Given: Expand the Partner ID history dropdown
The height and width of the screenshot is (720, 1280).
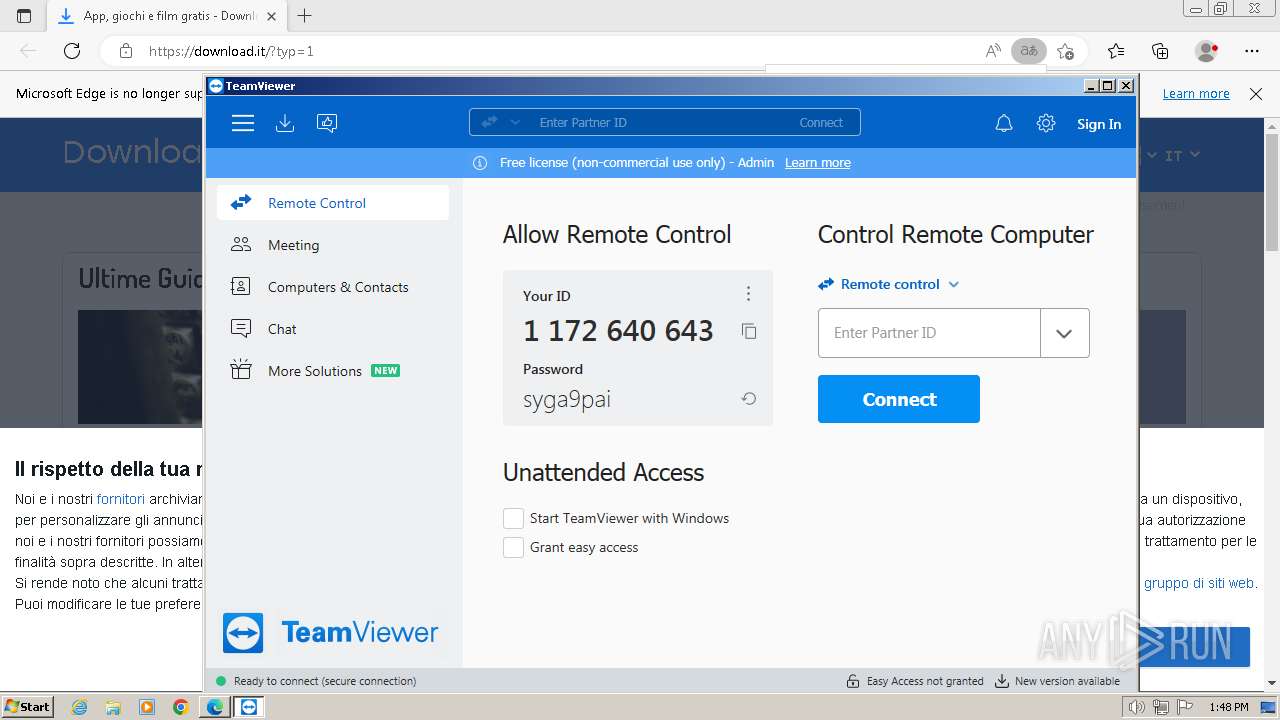Looking at the screenshot, I should point(1064,333).
